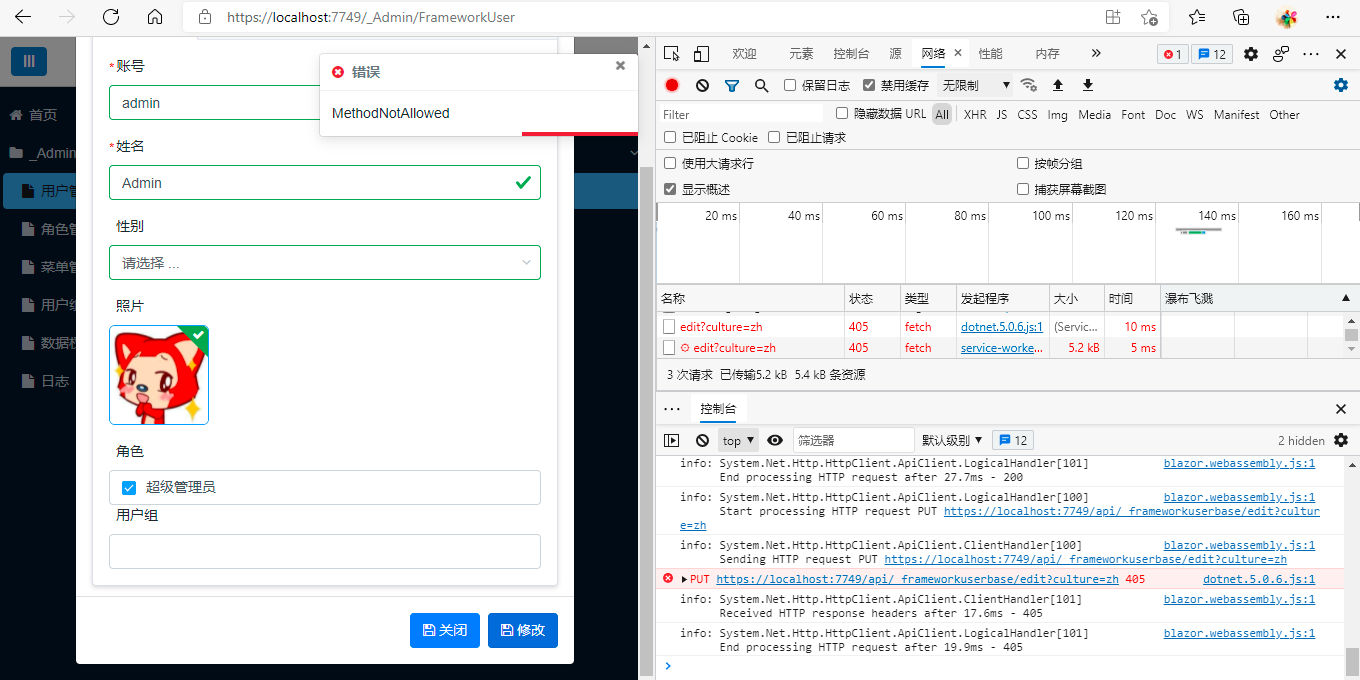This screenshot has height=680, width=1360.
Task: Stop recording network log
Action: [x=671, y=85]
